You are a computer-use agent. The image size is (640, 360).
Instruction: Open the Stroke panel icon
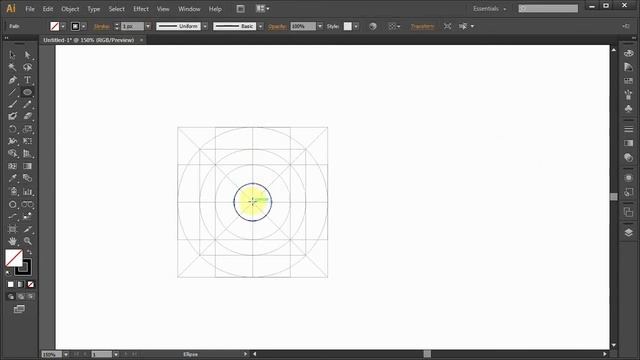tap(629, 129)
